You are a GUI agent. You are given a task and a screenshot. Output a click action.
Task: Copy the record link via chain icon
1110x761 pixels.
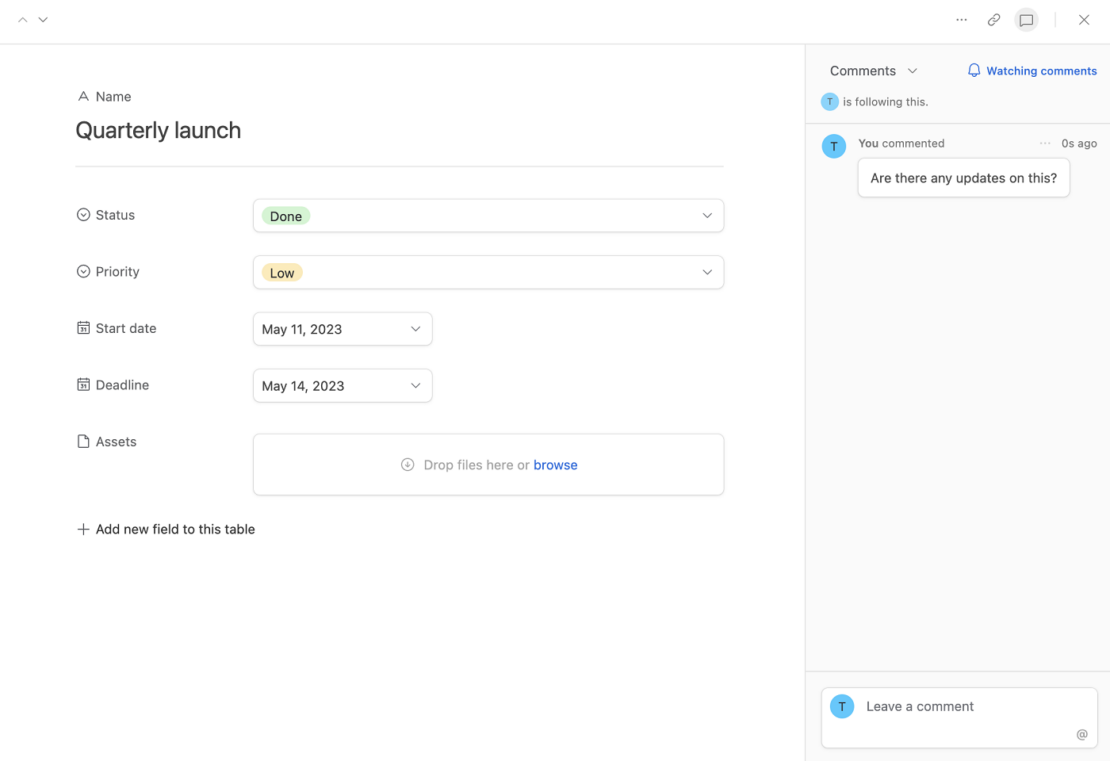click(993, 19)
